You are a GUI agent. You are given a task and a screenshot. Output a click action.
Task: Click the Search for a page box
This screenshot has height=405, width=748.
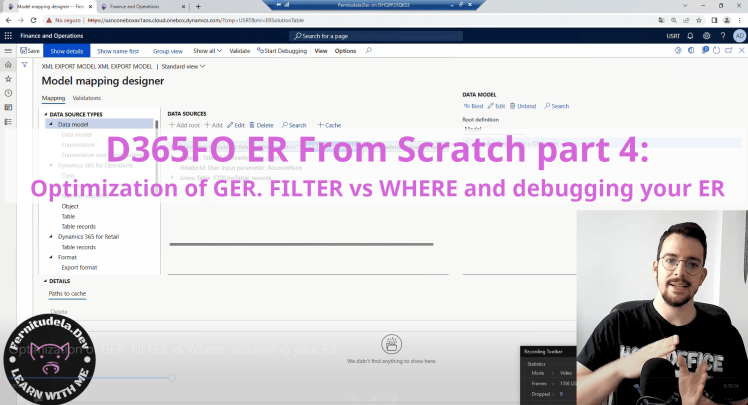[x=376, y=36]
